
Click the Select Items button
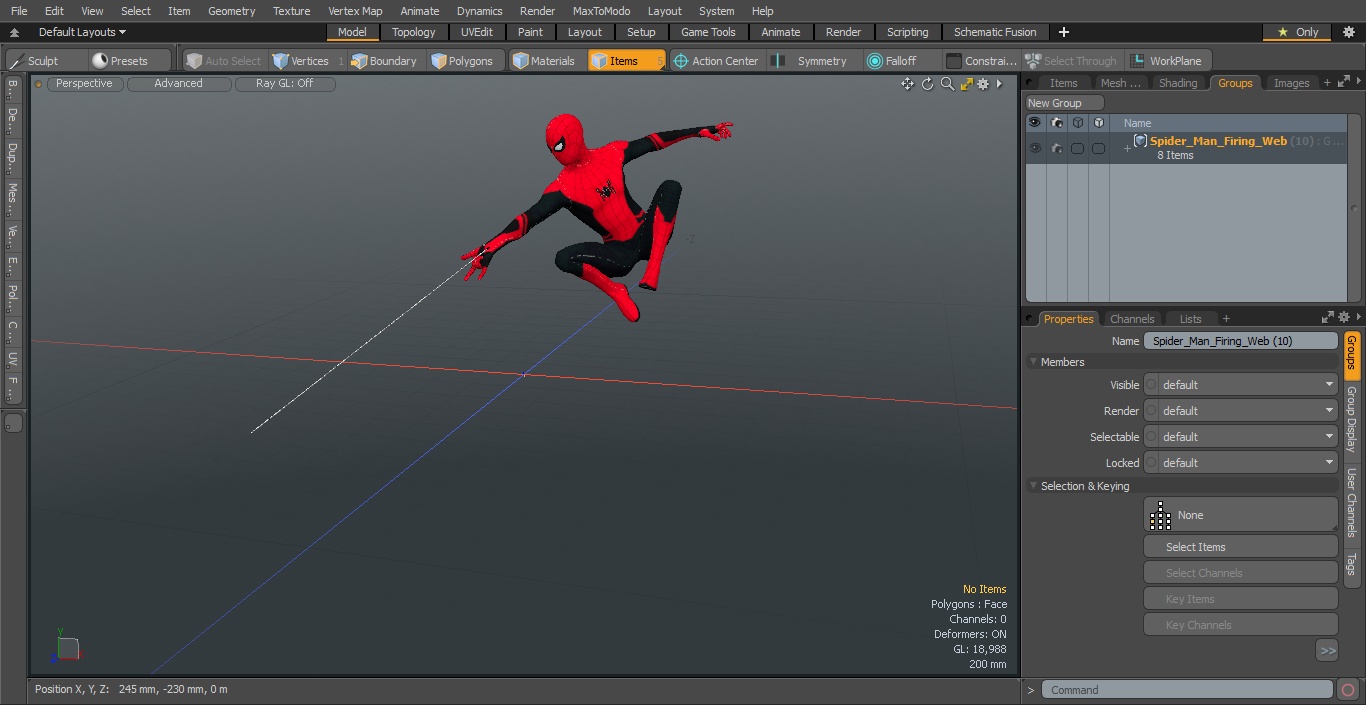[x=1240, y=547]
